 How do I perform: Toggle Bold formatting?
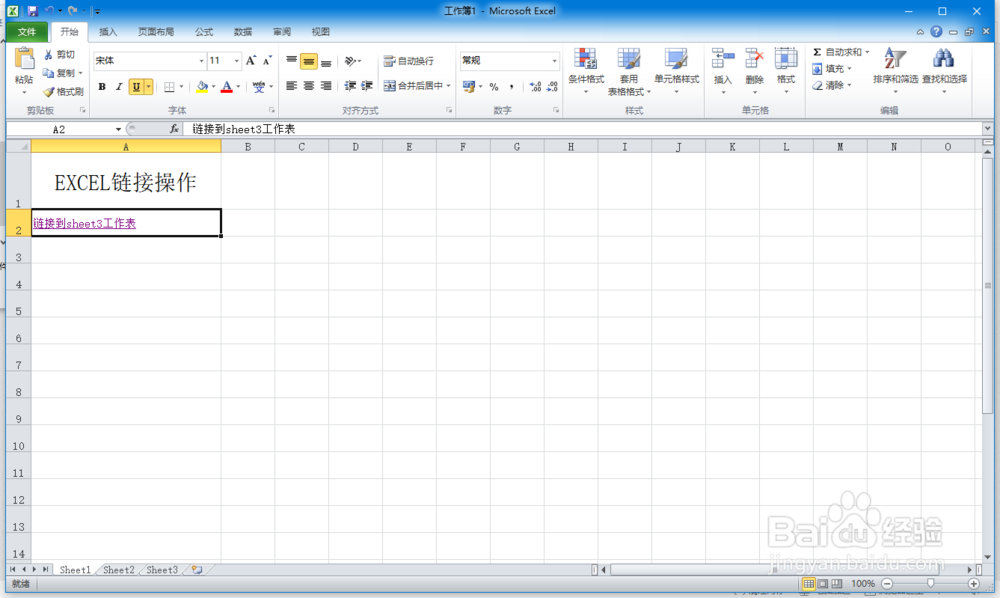pyautogui.click(x=102, y=87)
